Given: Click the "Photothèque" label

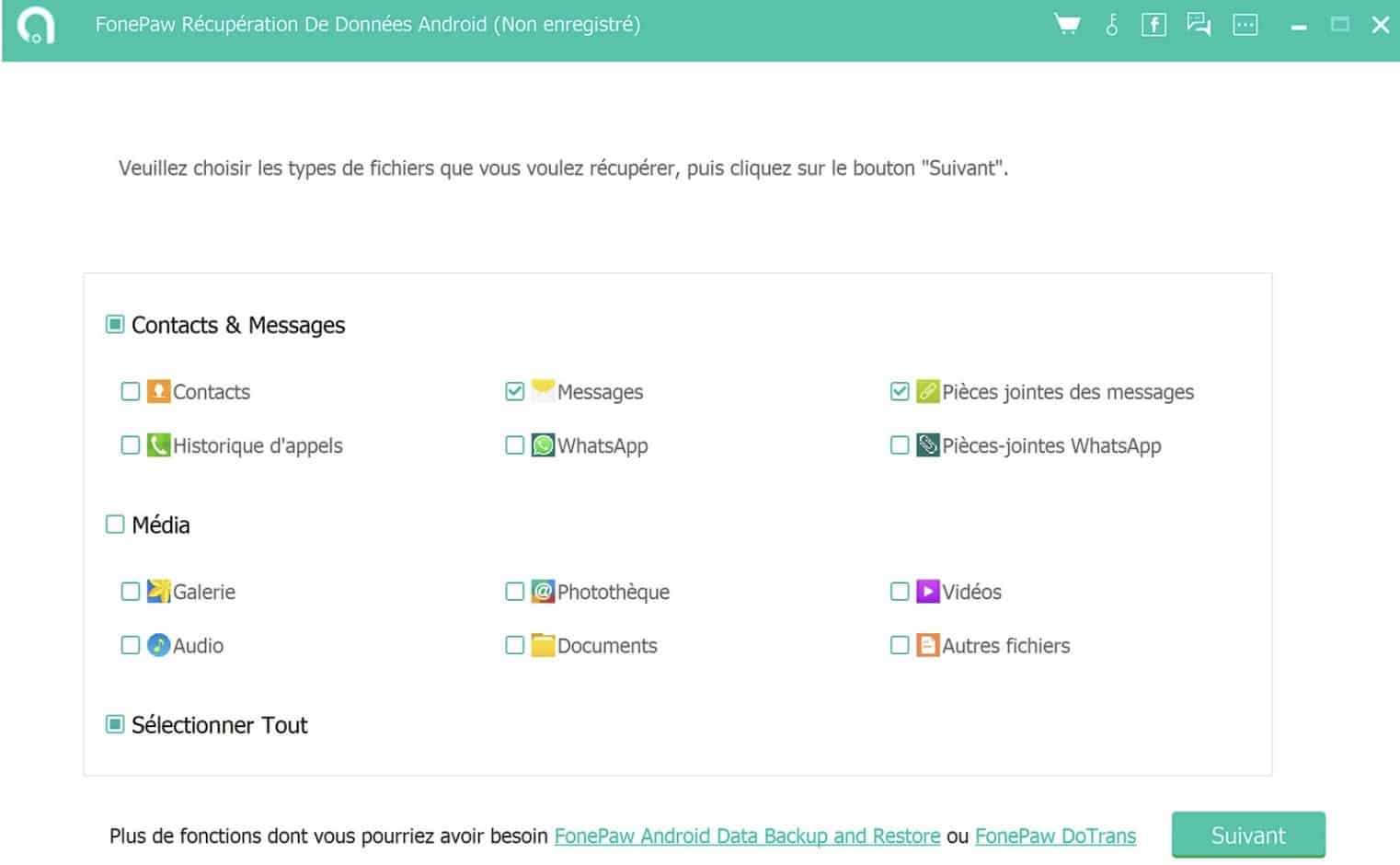Looking at the screenshot, I should click(x=614, y=592).
